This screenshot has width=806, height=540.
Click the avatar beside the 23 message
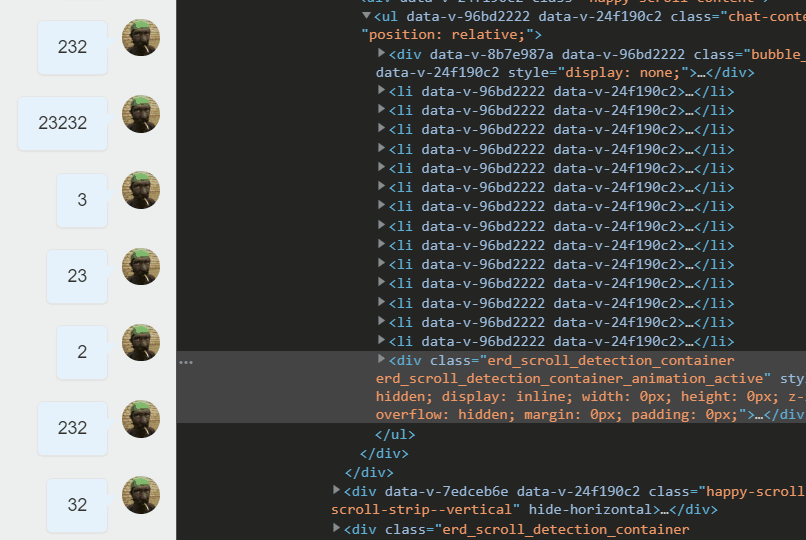(141, 267)
